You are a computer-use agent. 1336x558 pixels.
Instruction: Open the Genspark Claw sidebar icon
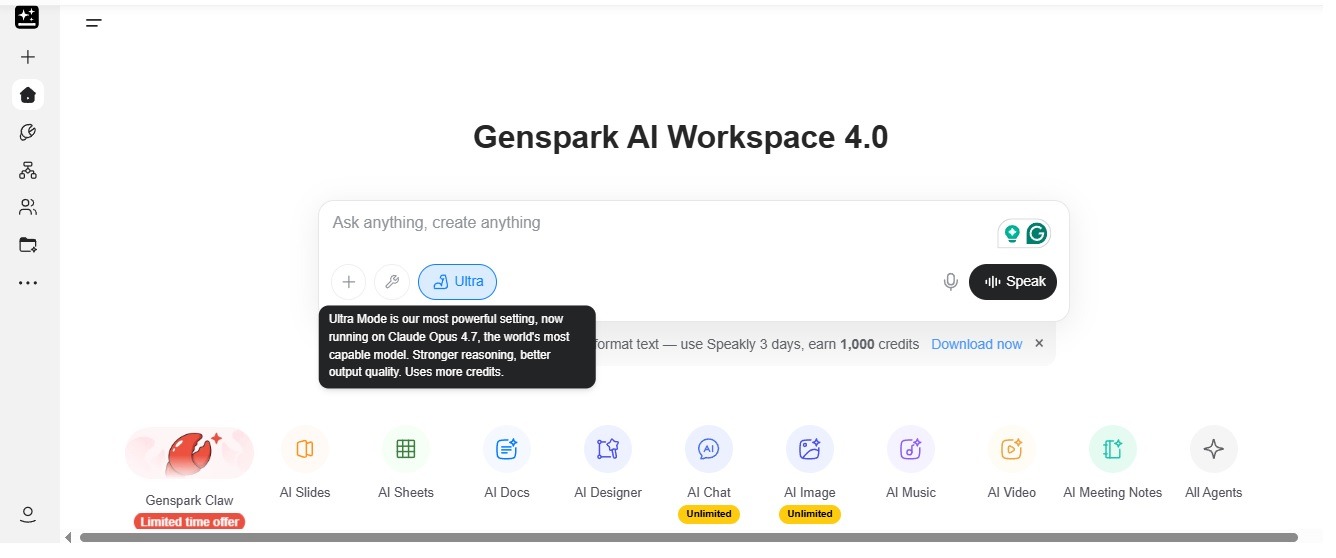coord(28,132)
